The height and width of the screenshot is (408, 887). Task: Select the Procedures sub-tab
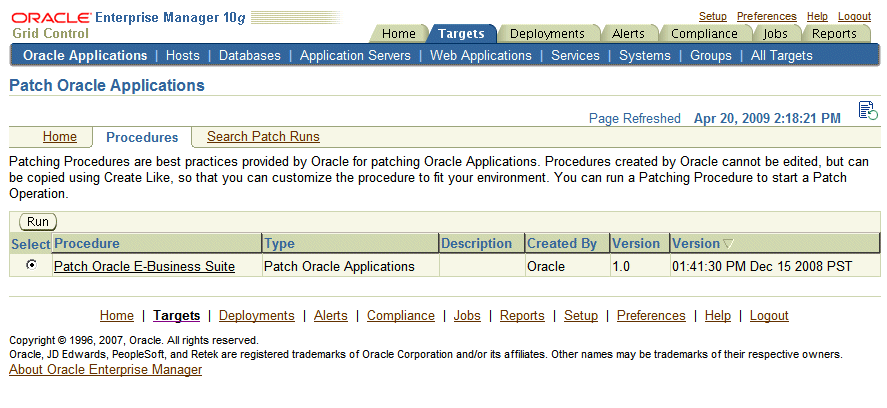click(x=142, y=138)
